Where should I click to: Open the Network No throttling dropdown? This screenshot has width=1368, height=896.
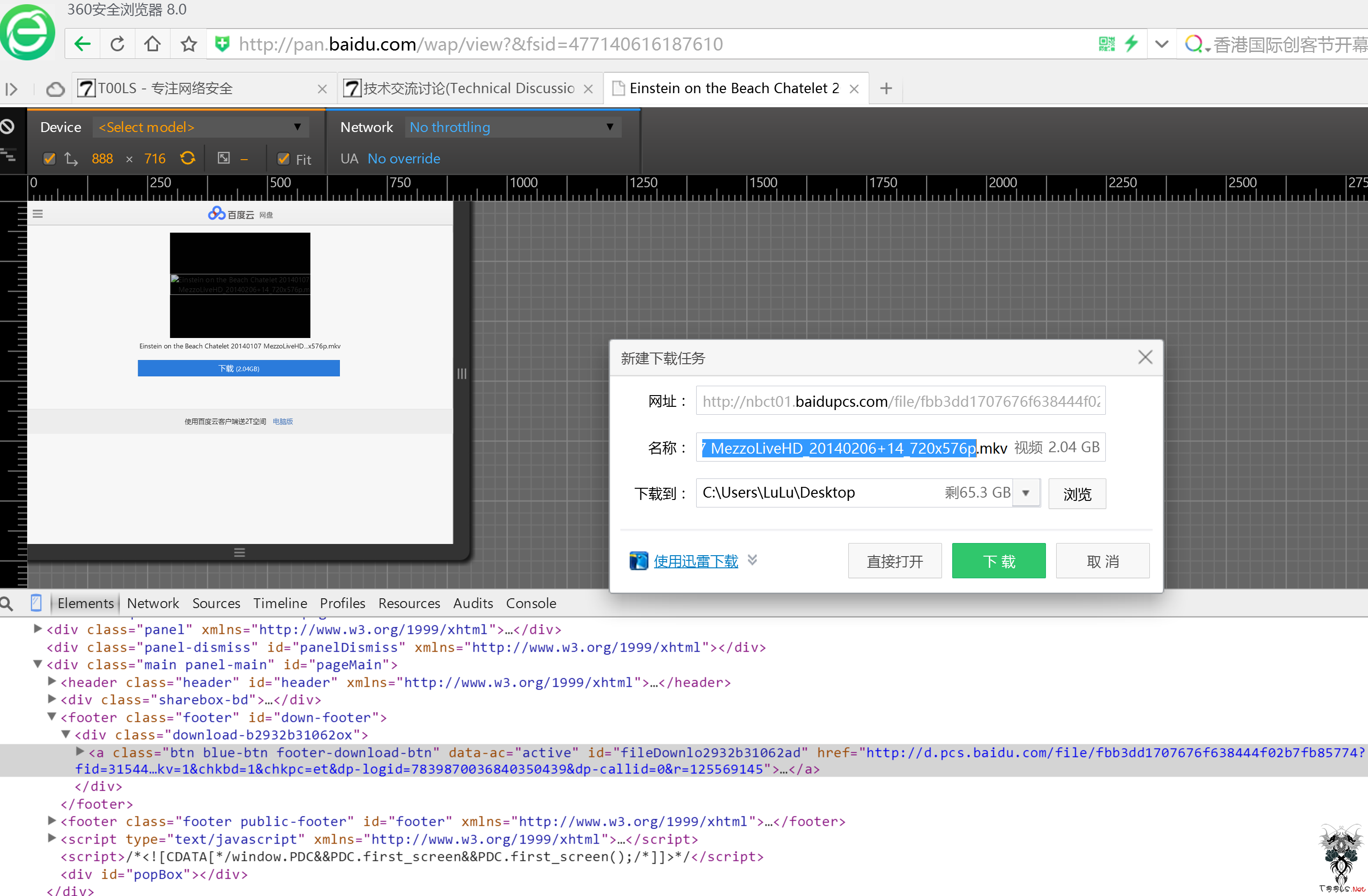tap(513, 127)
